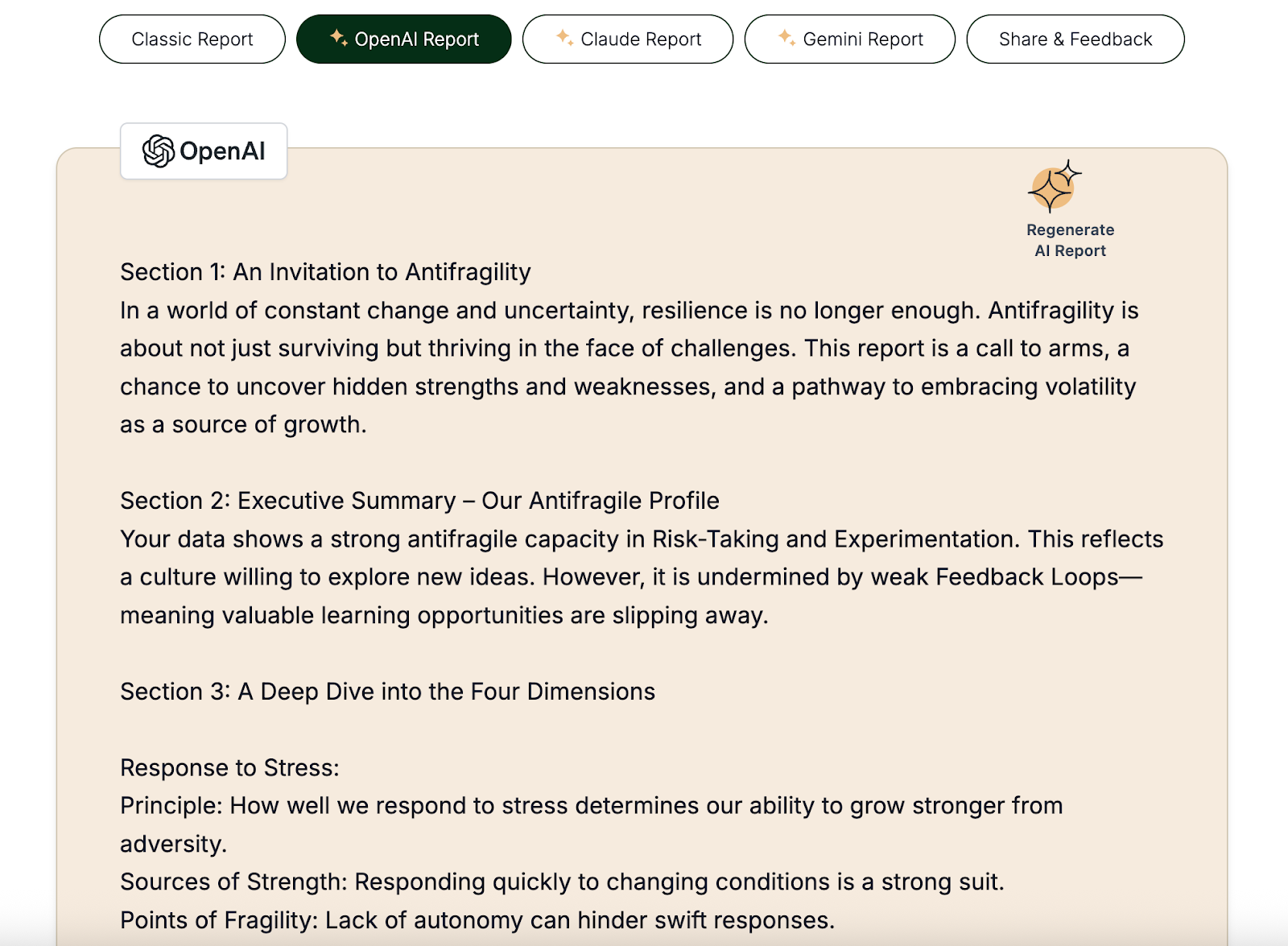Click the Response to Stress subheading
This screenshot has height=946, width=1288.
(229, 768)
